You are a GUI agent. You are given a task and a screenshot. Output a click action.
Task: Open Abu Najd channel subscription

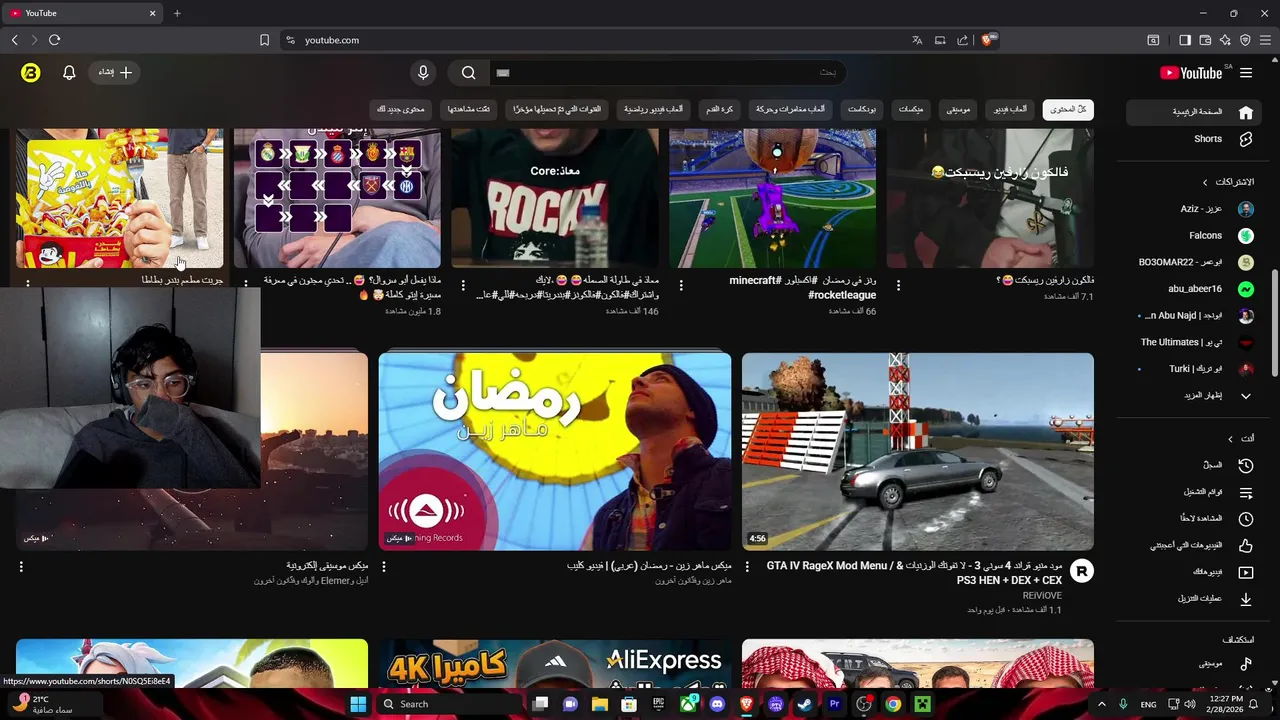click(1196, 315)
